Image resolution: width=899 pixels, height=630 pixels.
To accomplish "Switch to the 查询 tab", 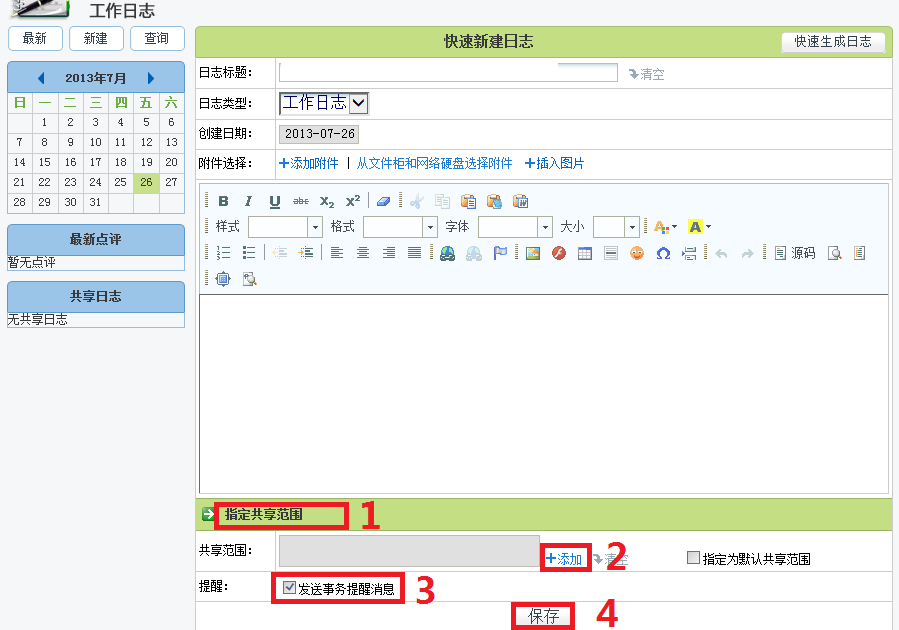I will click(157, 38).
